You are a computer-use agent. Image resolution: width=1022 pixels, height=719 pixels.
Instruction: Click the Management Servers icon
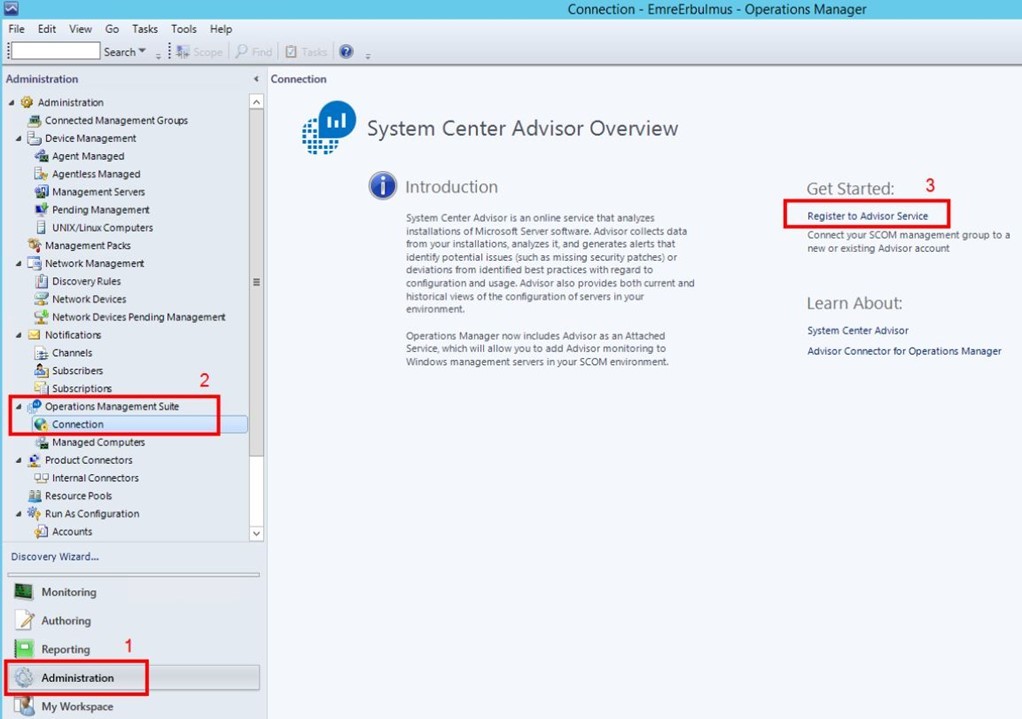click(x=41, y=192)
